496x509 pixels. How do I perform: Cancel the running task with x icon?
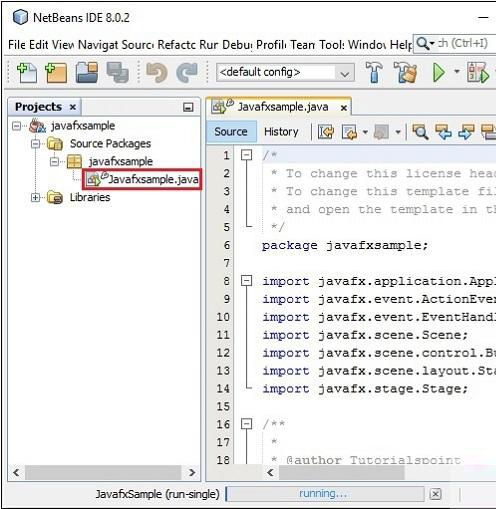435,494
